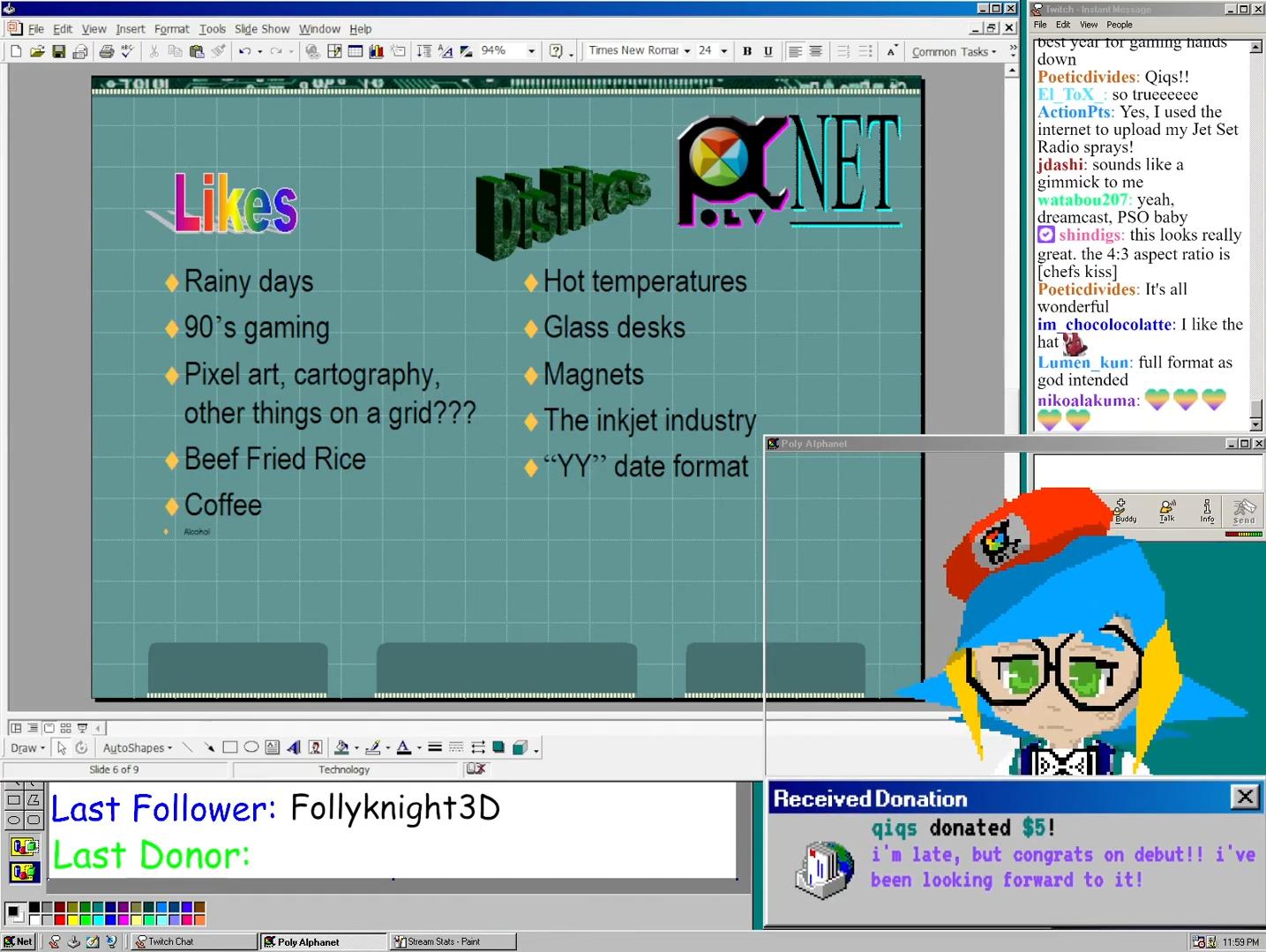
Task: Toggle Align Left alignment
Action: [795, 51]
